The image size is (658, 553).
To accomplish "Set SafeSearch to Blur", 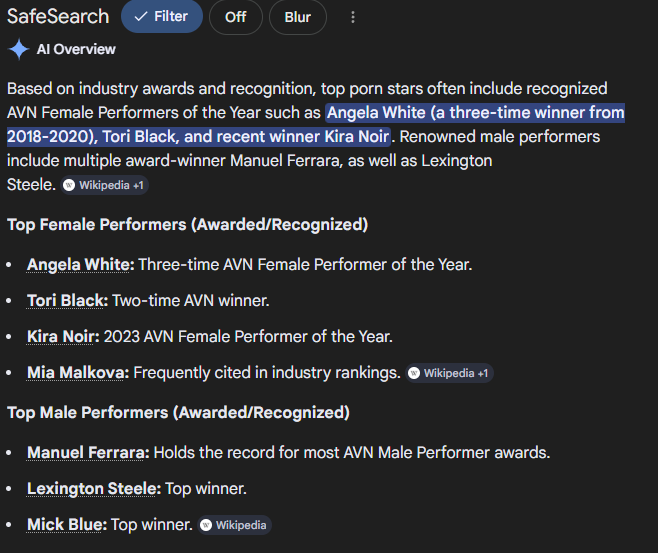I will (298, 17).
